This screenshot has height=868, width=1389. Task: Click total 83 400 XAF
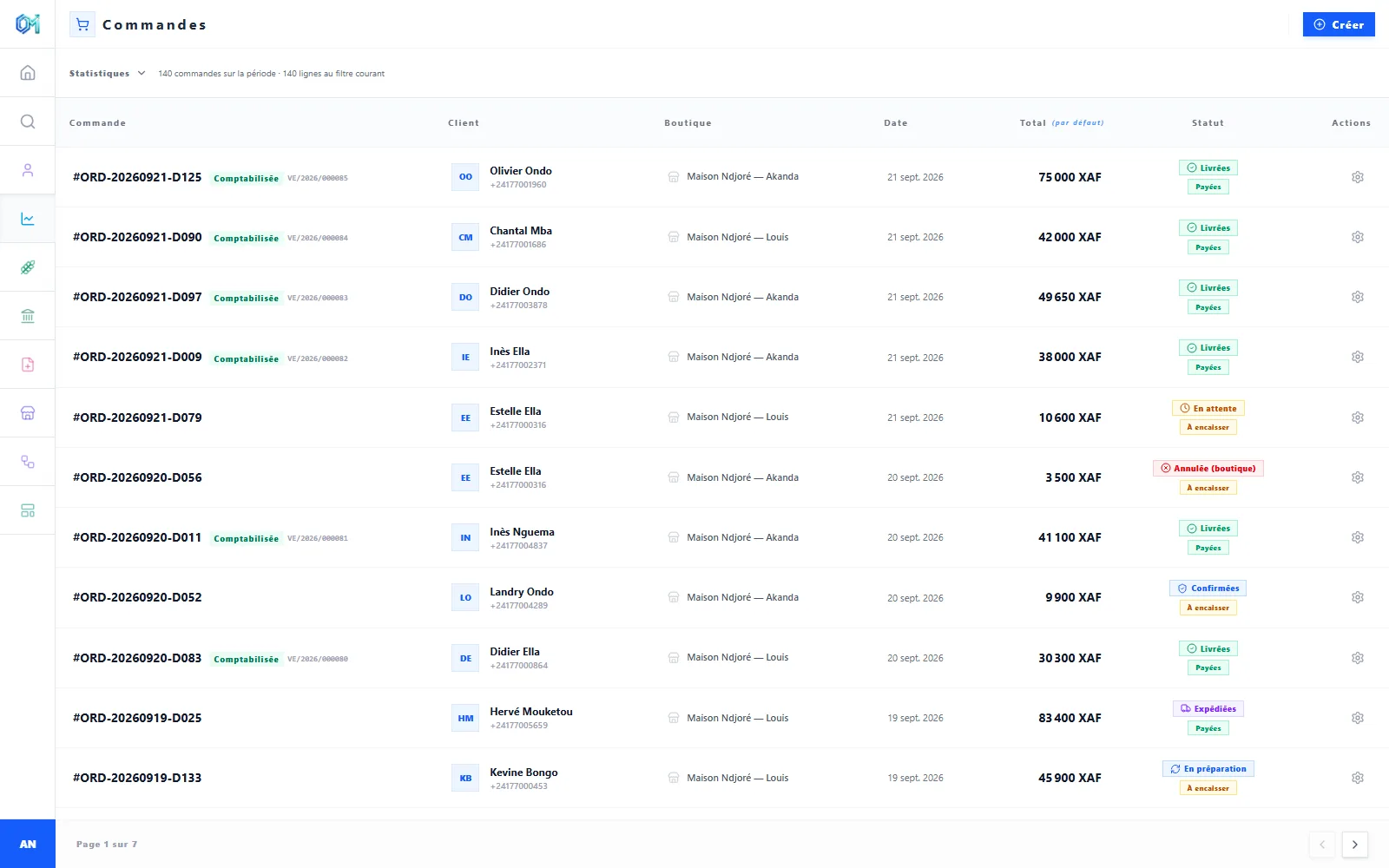click(1070, 718)
